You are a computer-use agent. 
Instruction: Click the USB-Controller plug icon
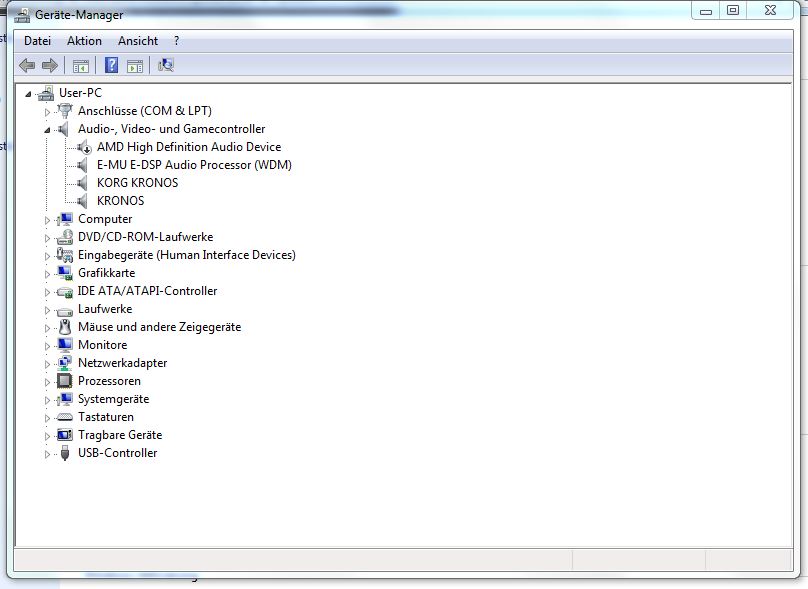65,453
